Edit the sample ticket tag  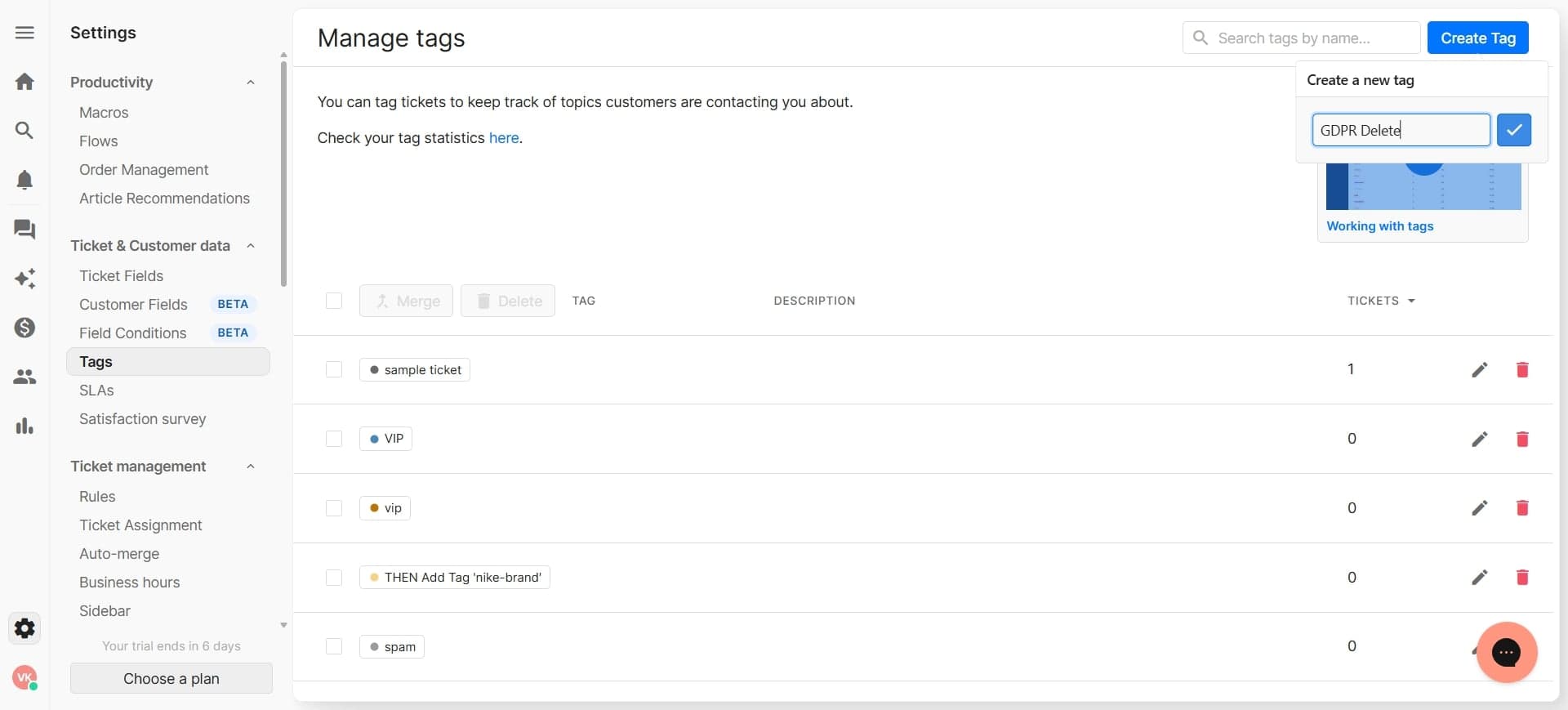click(1479, 370)
